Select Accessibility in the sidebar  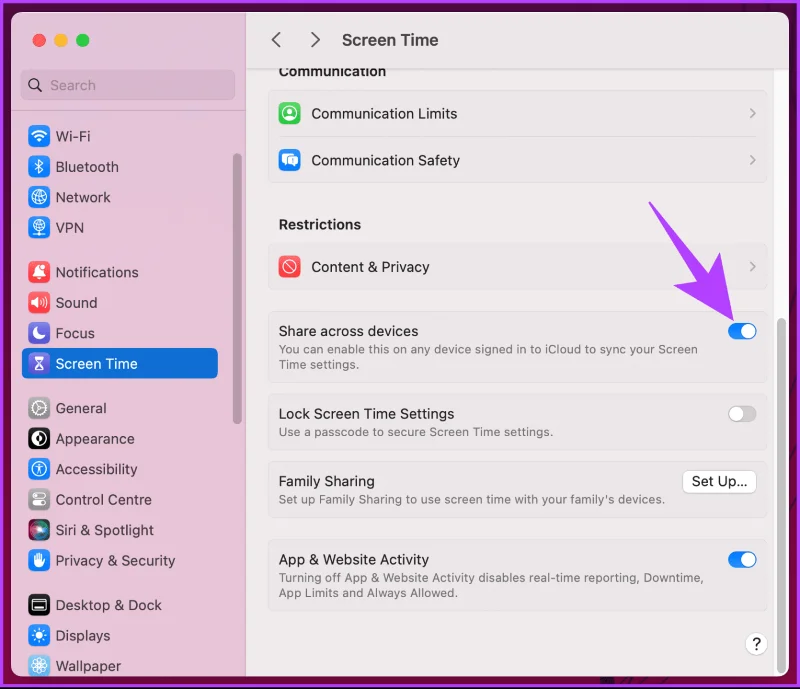(120, 469)
